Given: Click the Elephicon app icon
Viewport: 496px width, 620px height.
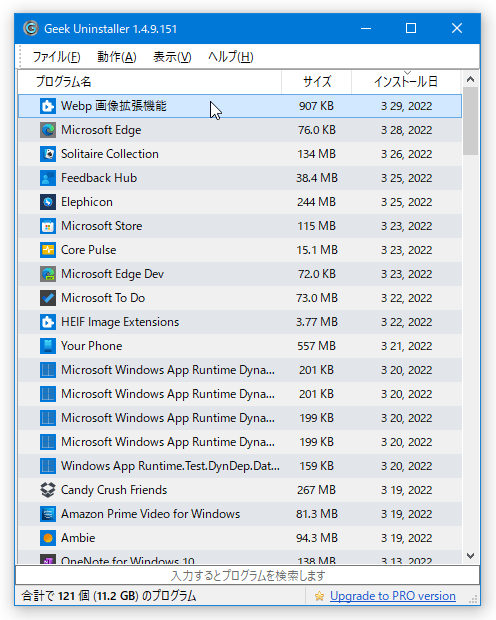Looking at the screenshot, I should pyautogui.click(x=48, y=202).
